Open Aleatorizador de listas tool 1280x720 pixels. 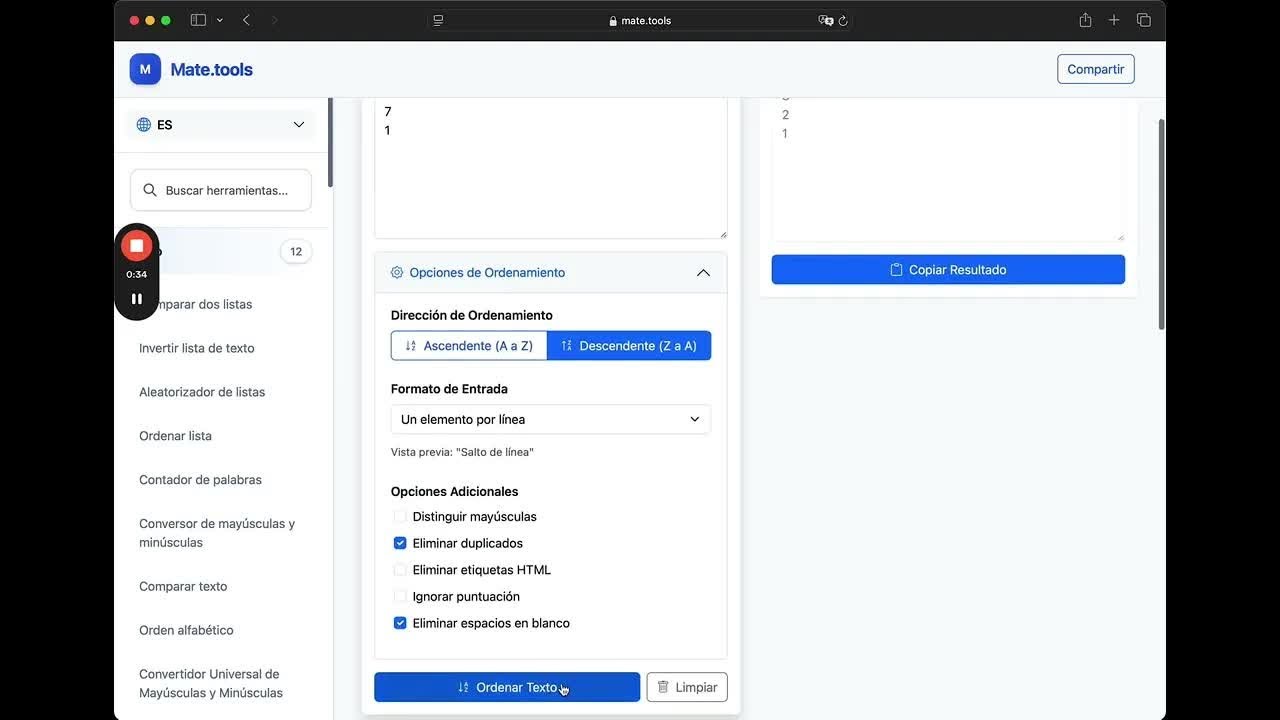[202, 392]
